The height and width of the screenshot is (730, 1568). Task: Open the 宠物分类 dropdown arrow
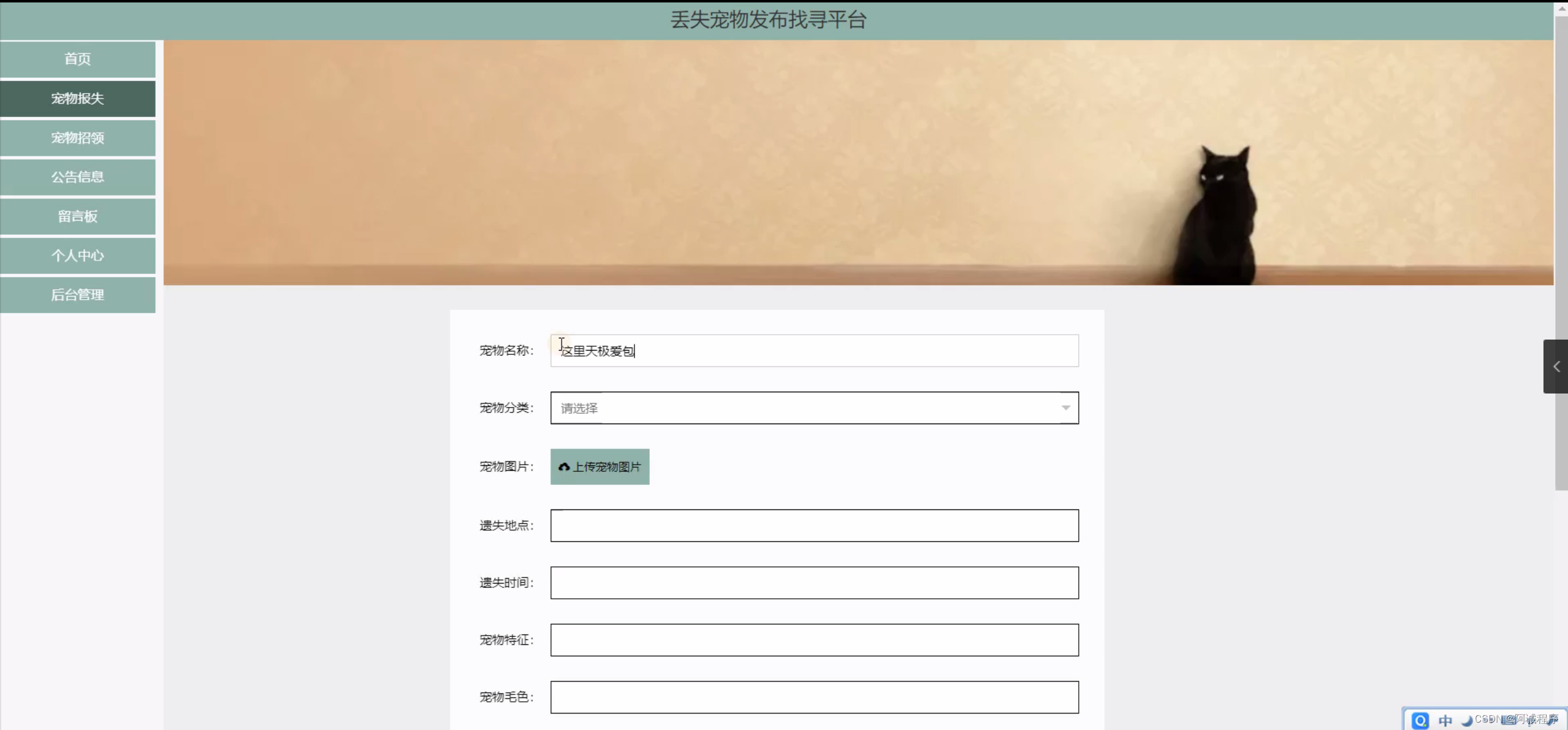[1065, 408]
